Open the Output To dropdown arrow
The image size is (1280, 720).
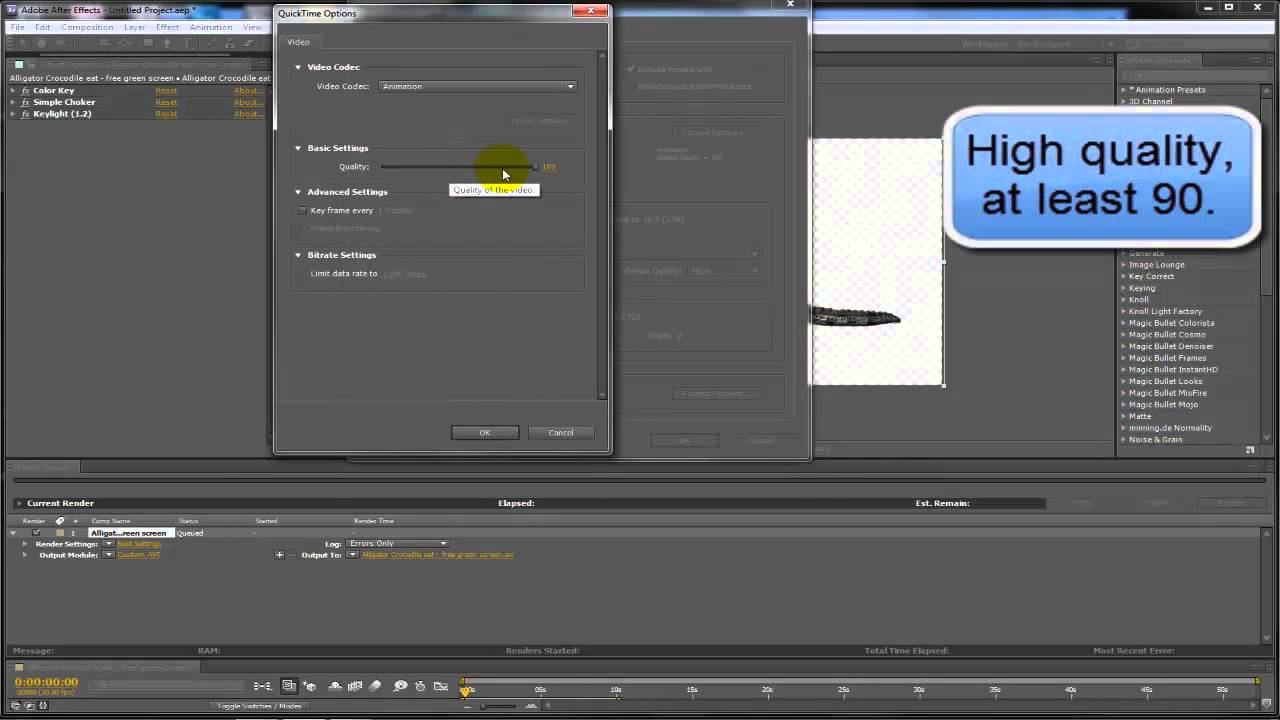coord(352,555)
